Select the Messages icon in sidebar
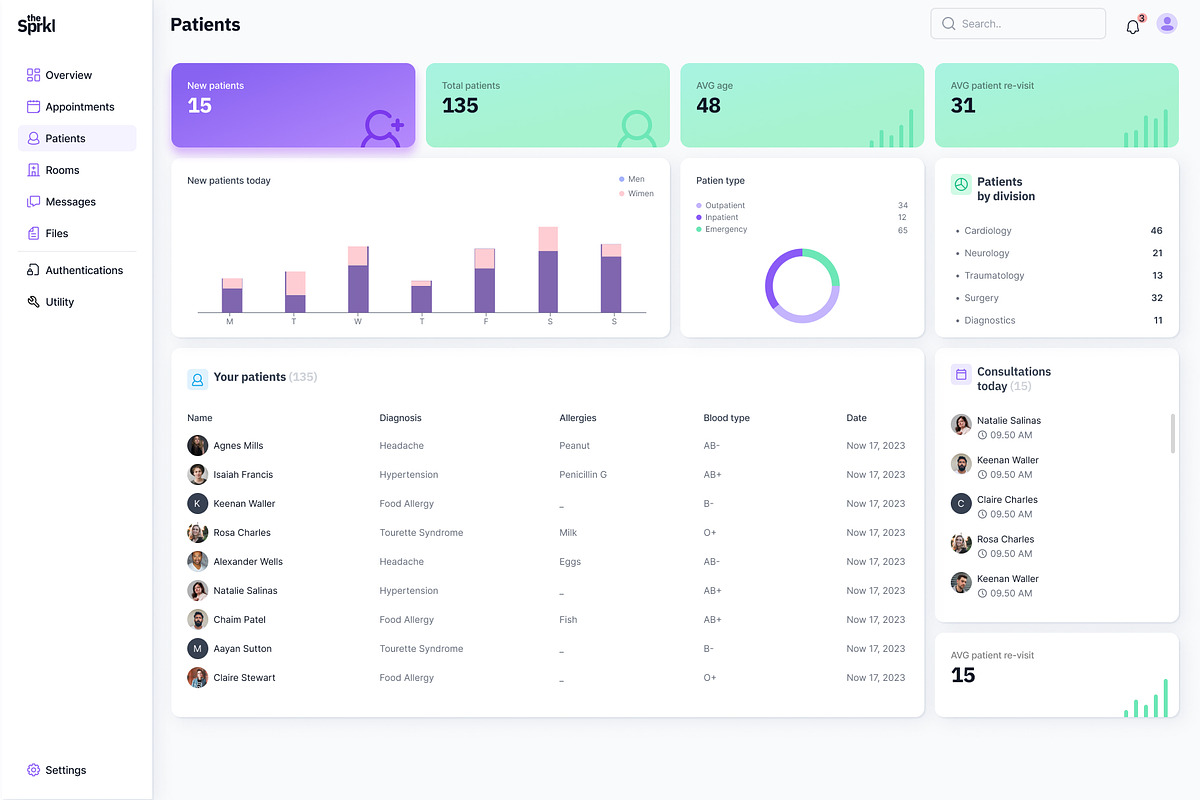The height and width of the screenshot is (800, 1200). click(x=32, y=201)
